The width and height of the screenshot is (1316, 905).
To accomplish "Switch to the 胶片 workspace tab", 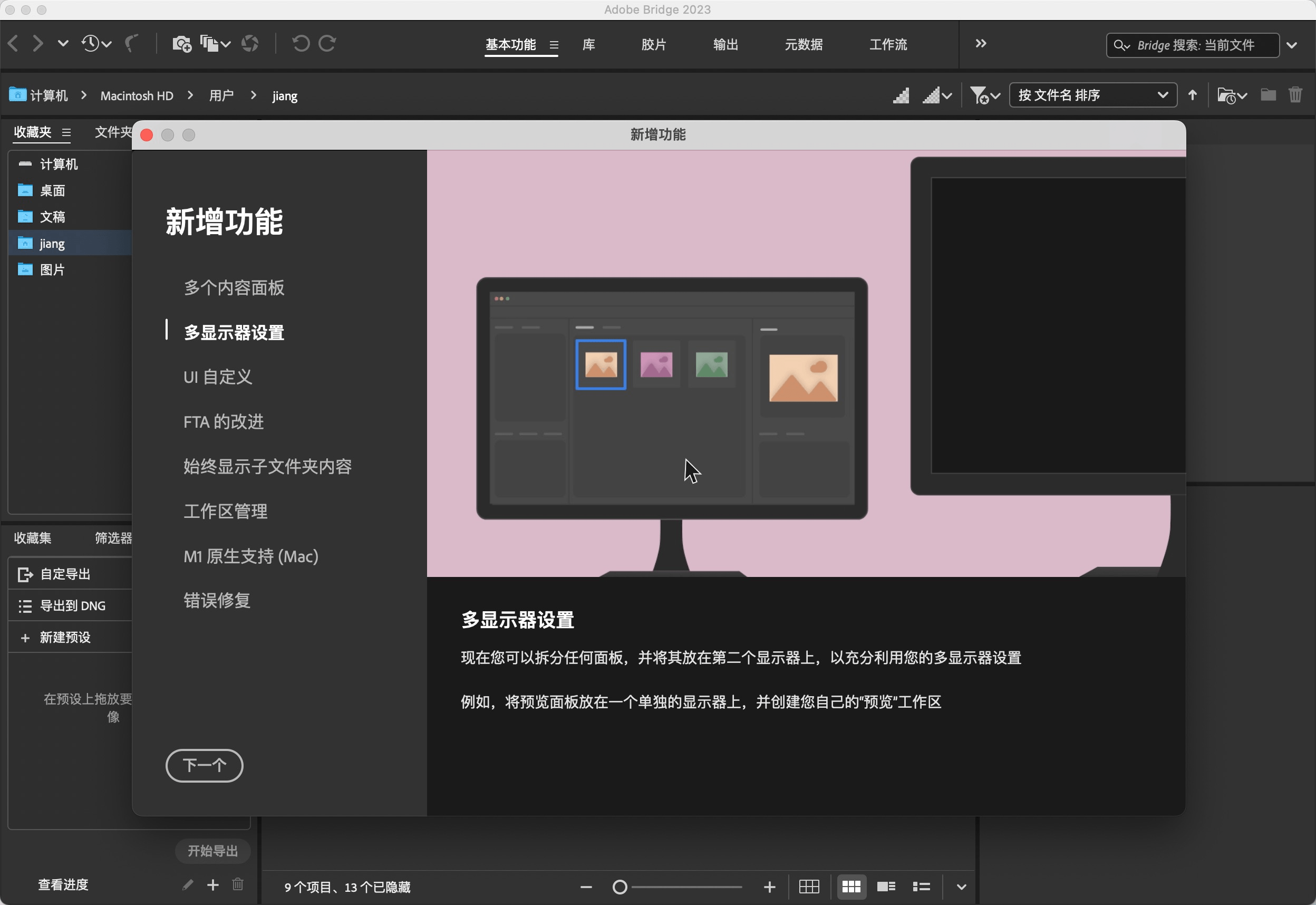I will click(653, 45).
